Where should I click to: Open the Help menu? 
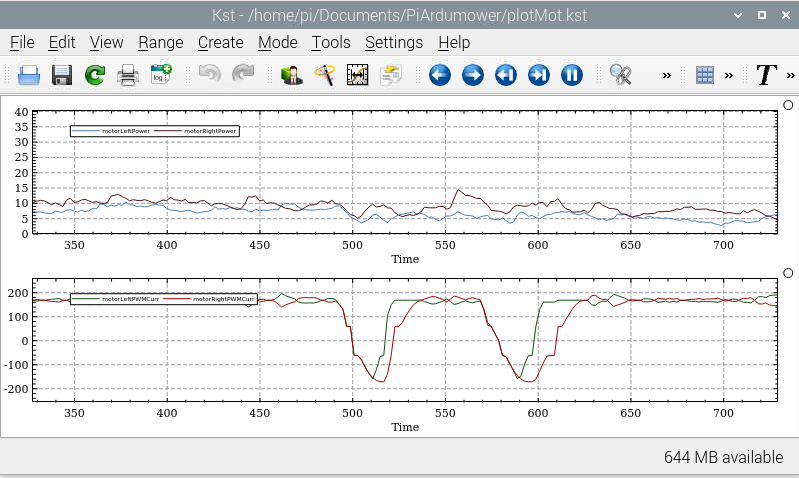pyautogui.click(x=454, y=42)
